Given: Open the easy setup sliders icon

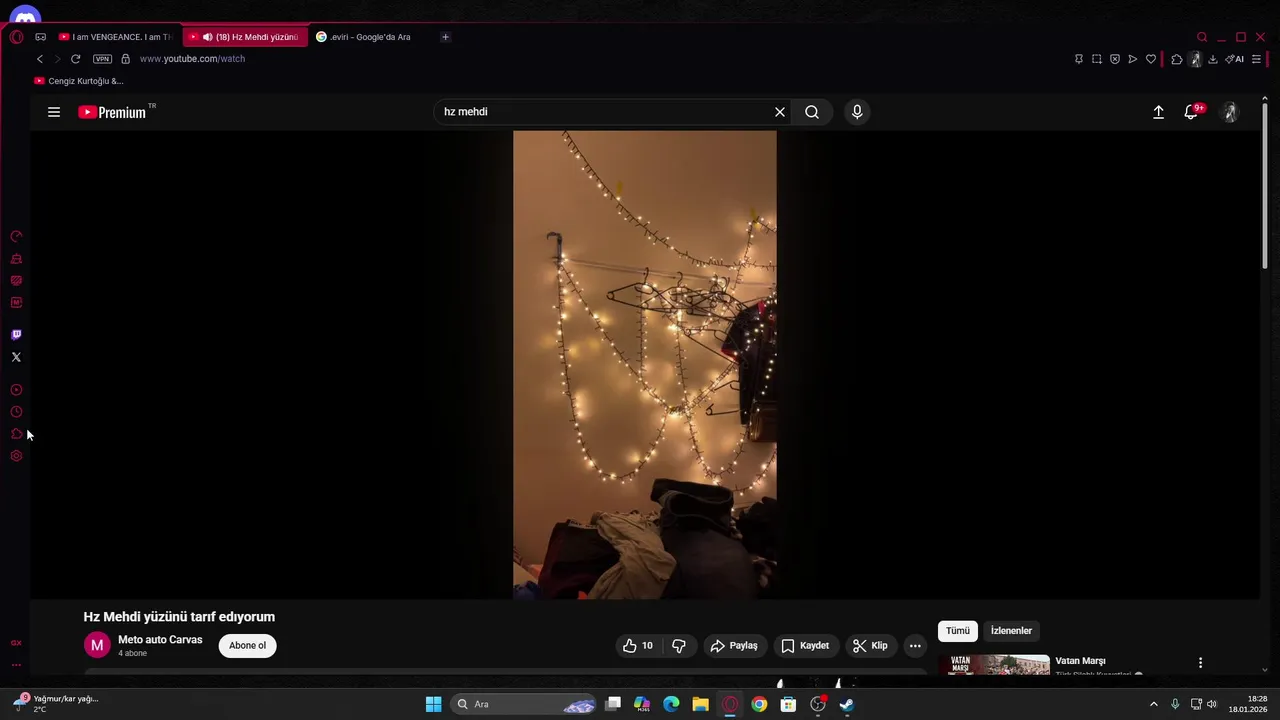Looking at the screenshot, I should pos(1256,59).
